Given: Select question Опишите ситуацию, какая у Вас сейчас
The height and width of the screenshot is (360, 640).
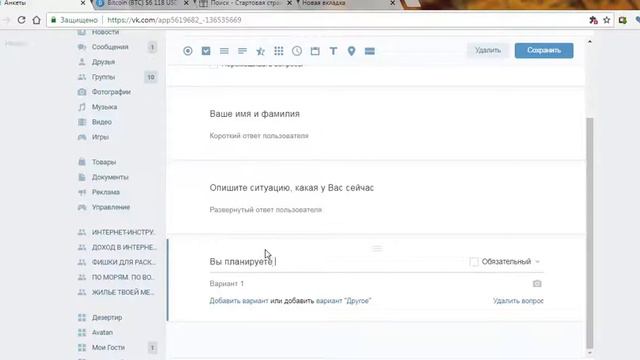Looking at the screenshot, I should coord(291,188).
